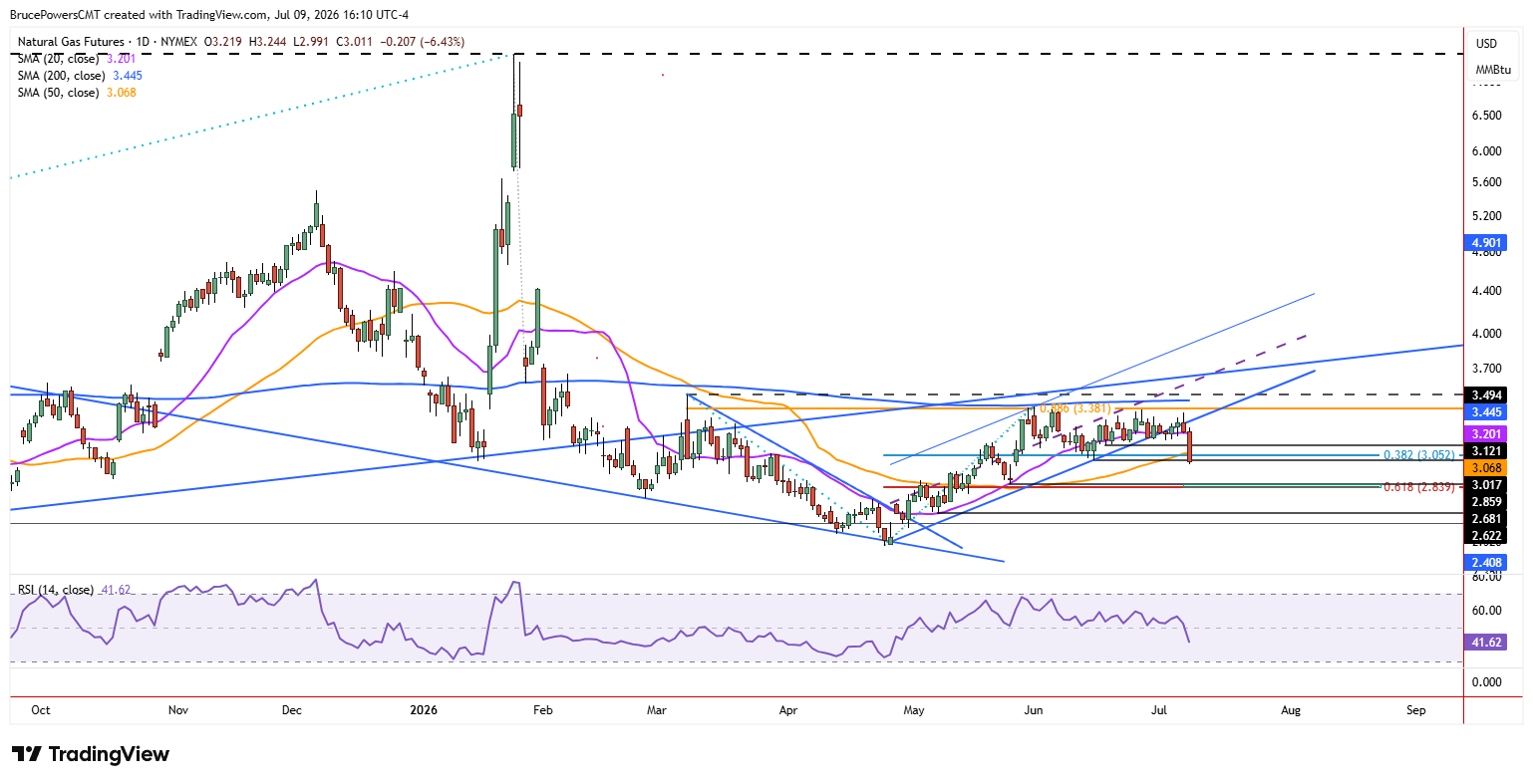This screenshot has height=784, width=1533.
Task: Click the 2.859 price label
Action: pyautogui.click(x=1487, y=501)
